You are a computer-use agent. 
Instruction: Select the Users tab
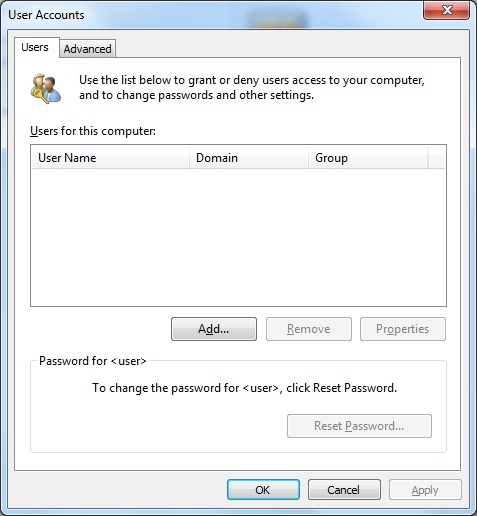(36, 47)
